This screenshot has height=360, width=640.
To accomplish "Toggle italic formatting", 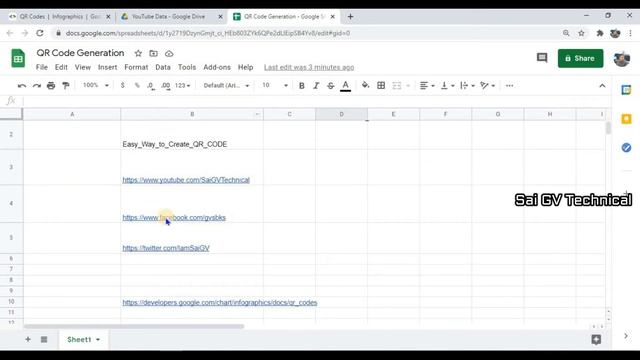I will (316, 86).
